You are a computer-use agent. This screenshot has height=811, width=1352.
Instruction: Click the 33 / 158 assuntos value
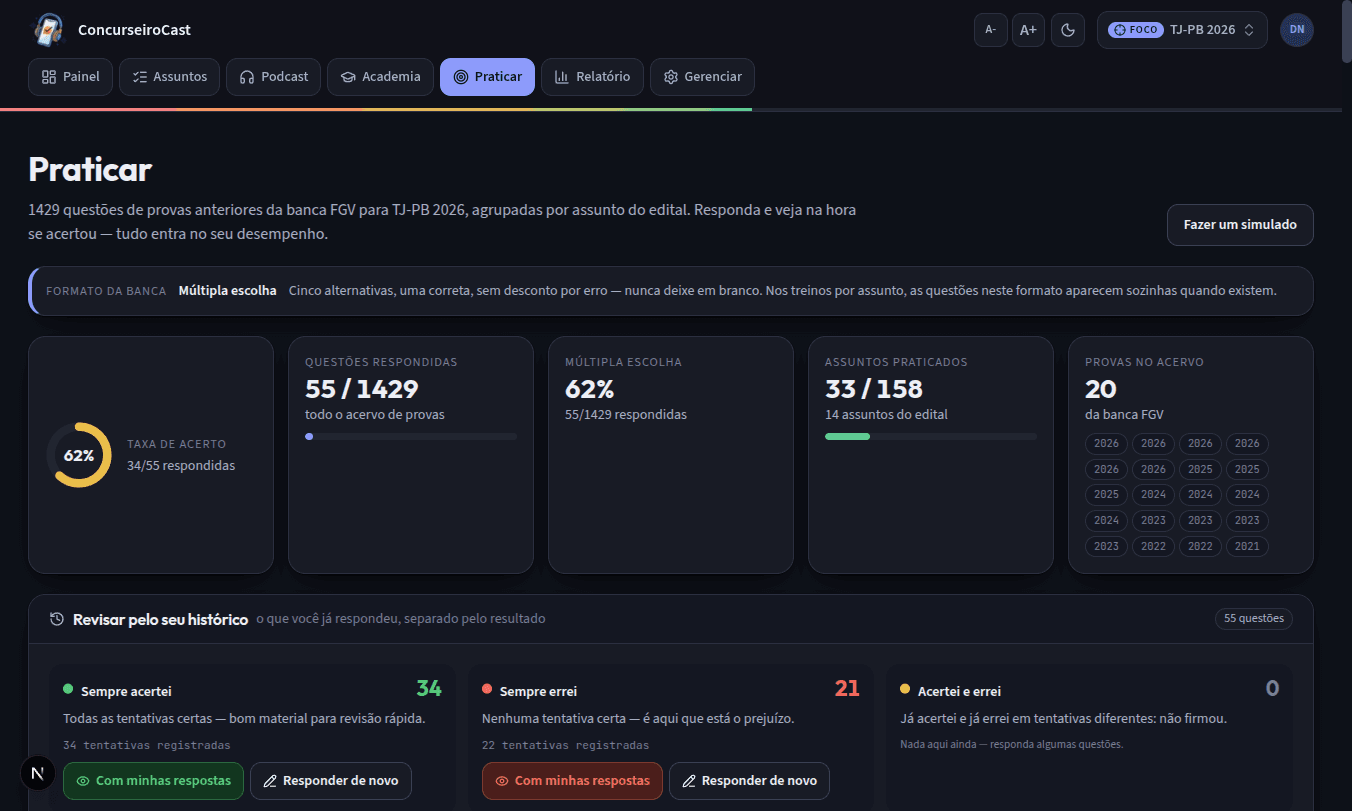coord(874,389)
